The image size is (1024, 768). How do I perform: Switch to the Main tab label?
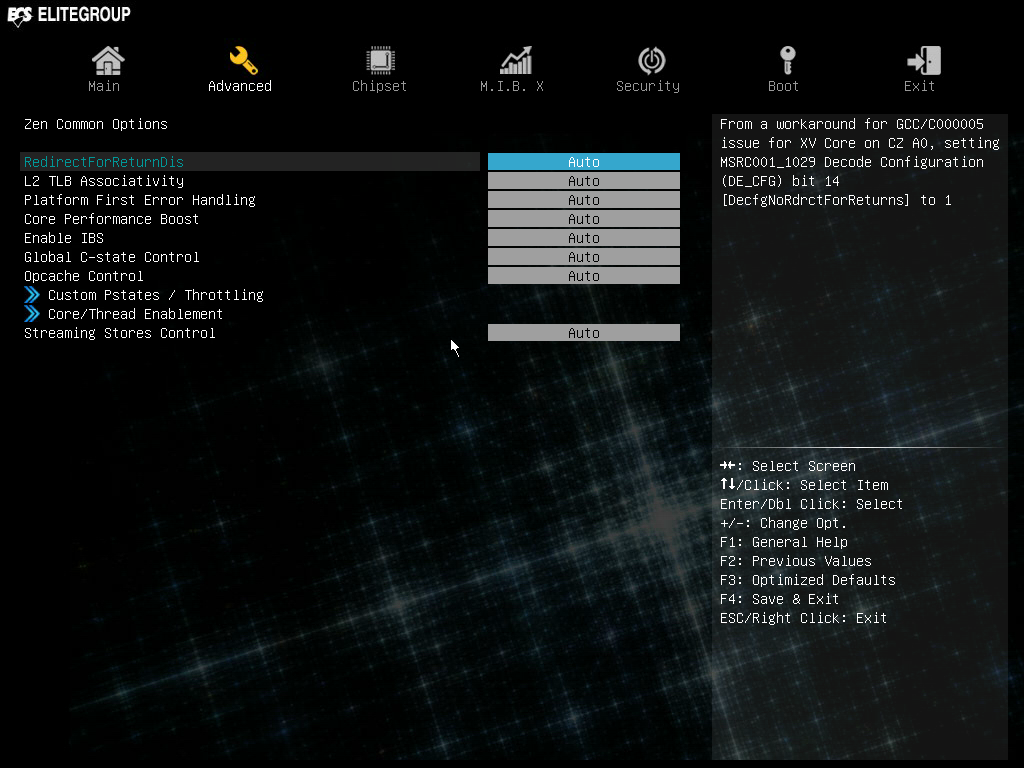tap(104, 86)
